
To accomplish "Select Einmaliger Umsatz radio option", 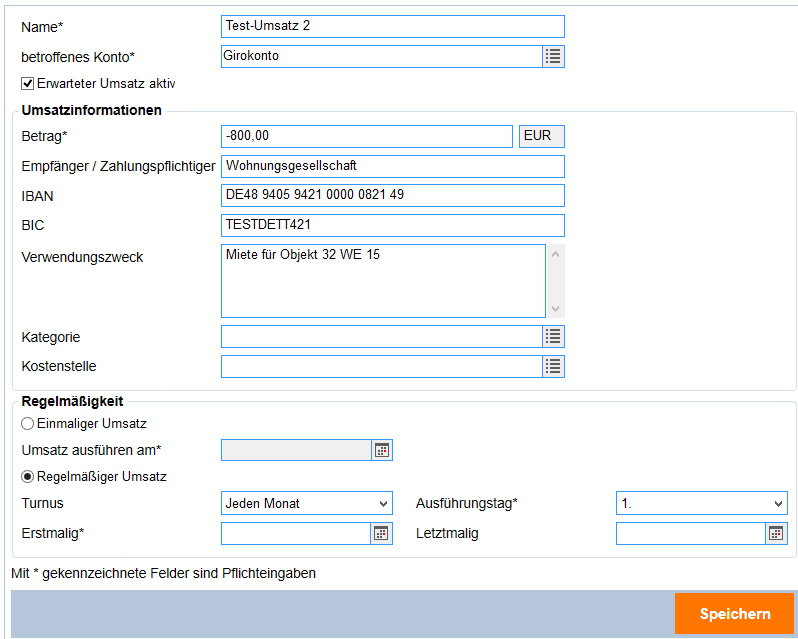I will [x=28, y=424].
